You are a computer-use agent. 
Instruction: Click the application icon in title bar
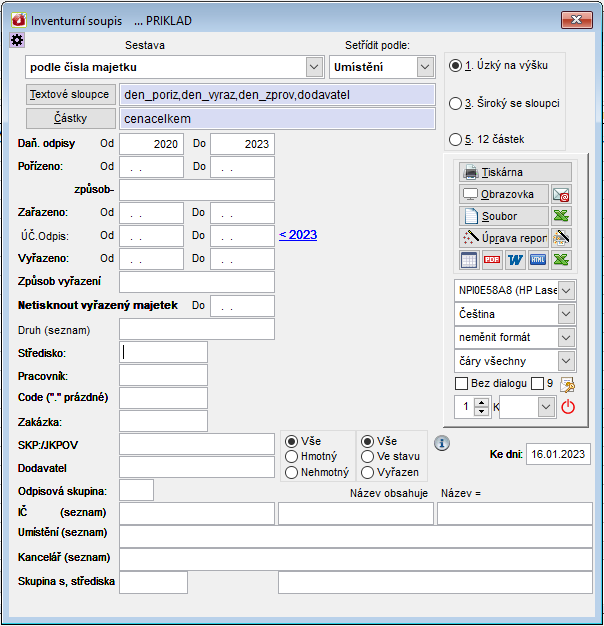[x=19, y=20]
